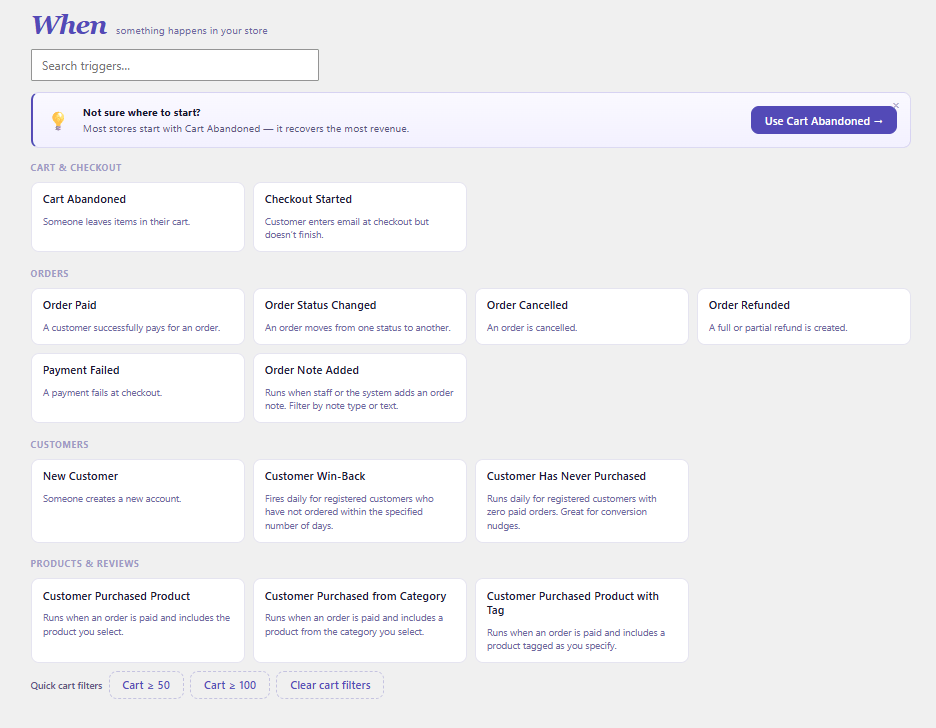Select the Customer Purchased Product trigger
This screenshot has width=936, height=728.
point(138,621)
